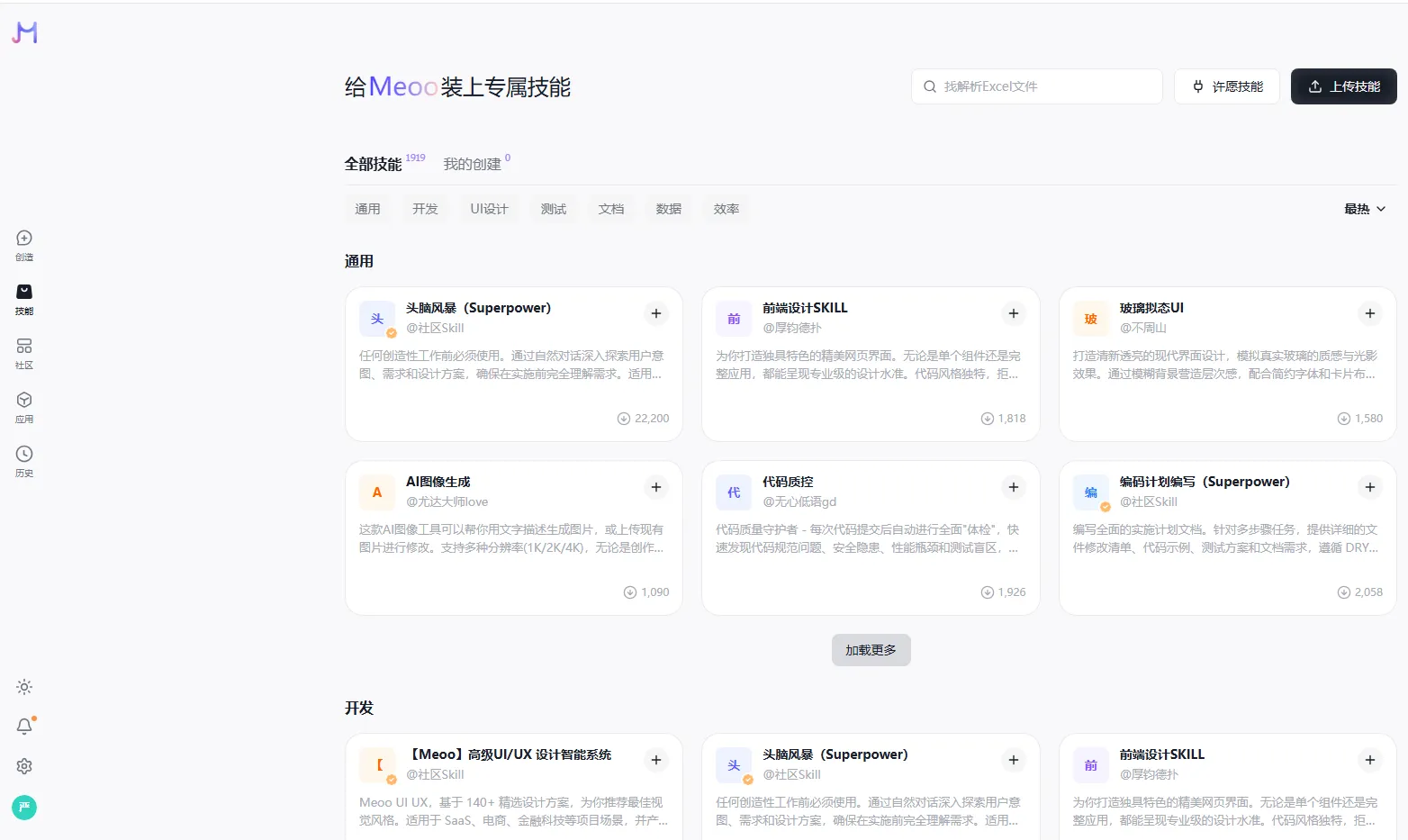The width and height of the screenshot is (1408, 840).
Task: Filter by the 数据 category chip
Action: [669, 209]
